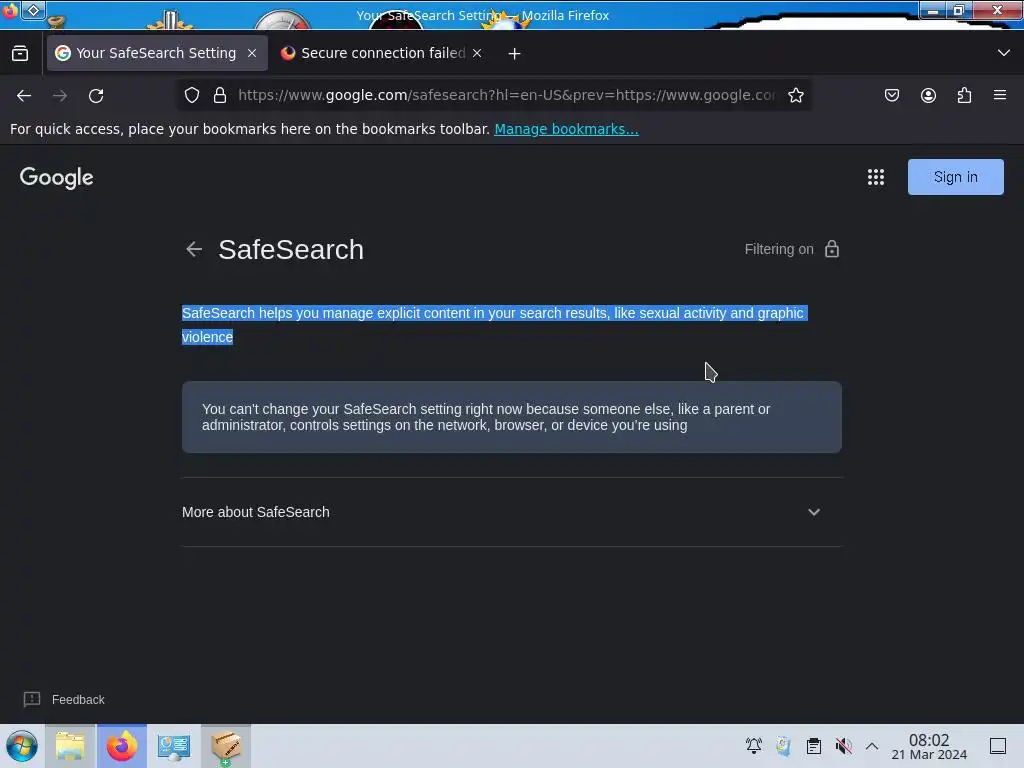Click the Filtering on status text
The width and height of the screenshot is (1024, 768).
point(779,249)
